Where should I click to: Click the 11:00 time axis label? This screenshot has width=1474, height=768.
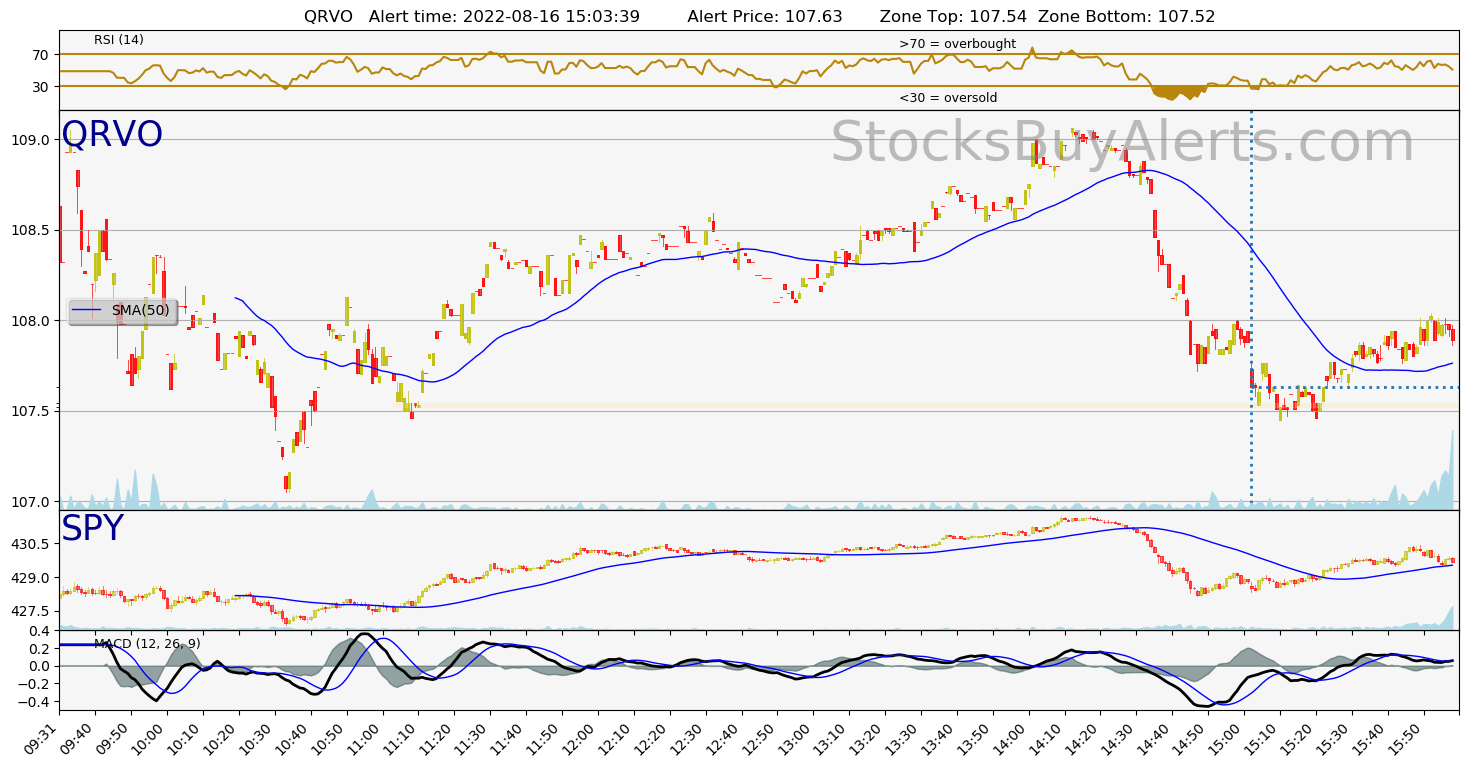(x=365, y=734)
